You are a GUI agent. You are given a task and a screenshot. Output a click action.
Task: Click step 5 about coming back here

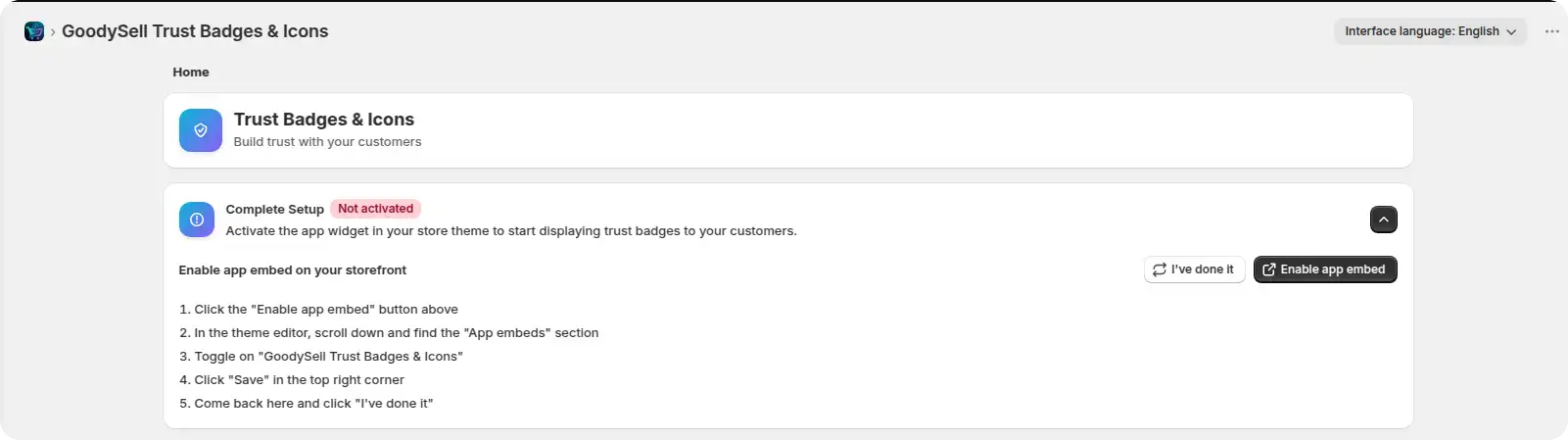click(x=306, y=404)
